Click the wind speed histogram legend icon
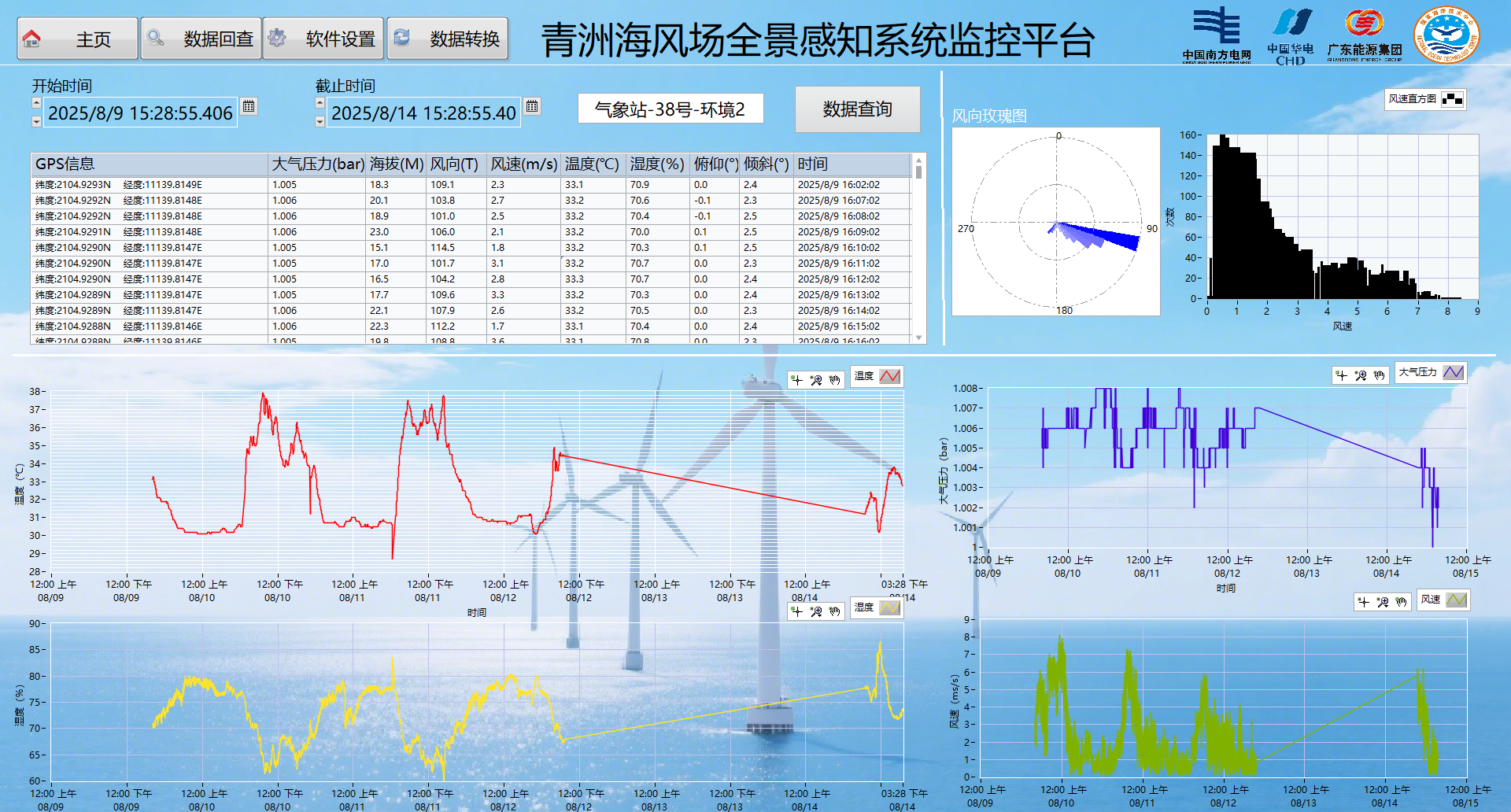 [x=1453, y=99]
